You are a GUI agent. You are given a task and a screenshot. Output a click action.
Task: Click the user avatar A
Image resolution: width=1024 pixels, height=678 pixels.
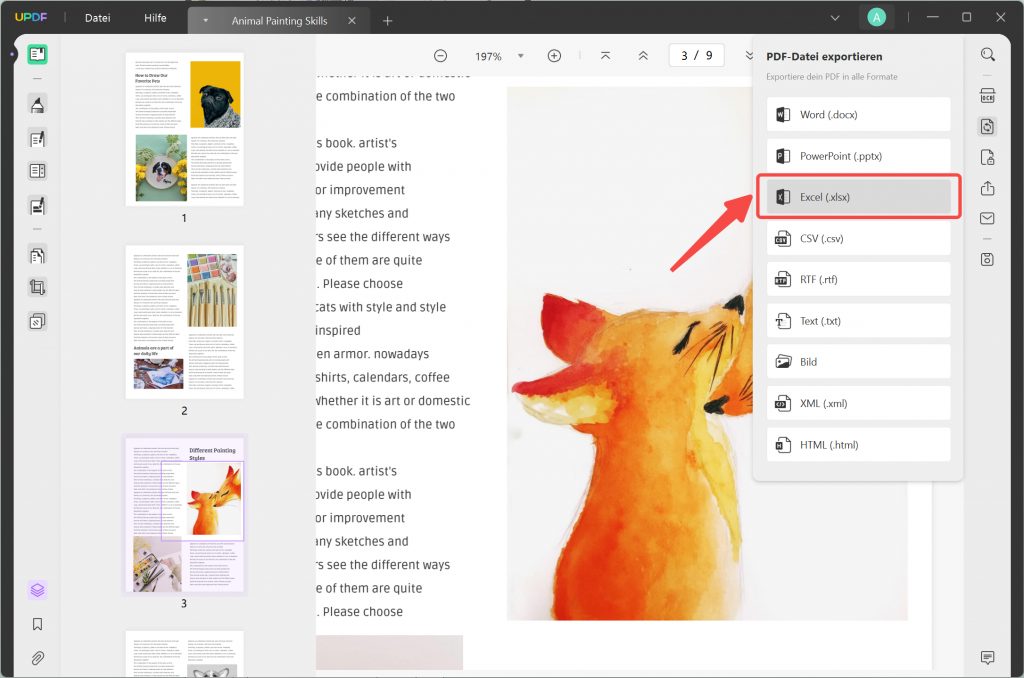pyautogui.click(x=876, y=18)
